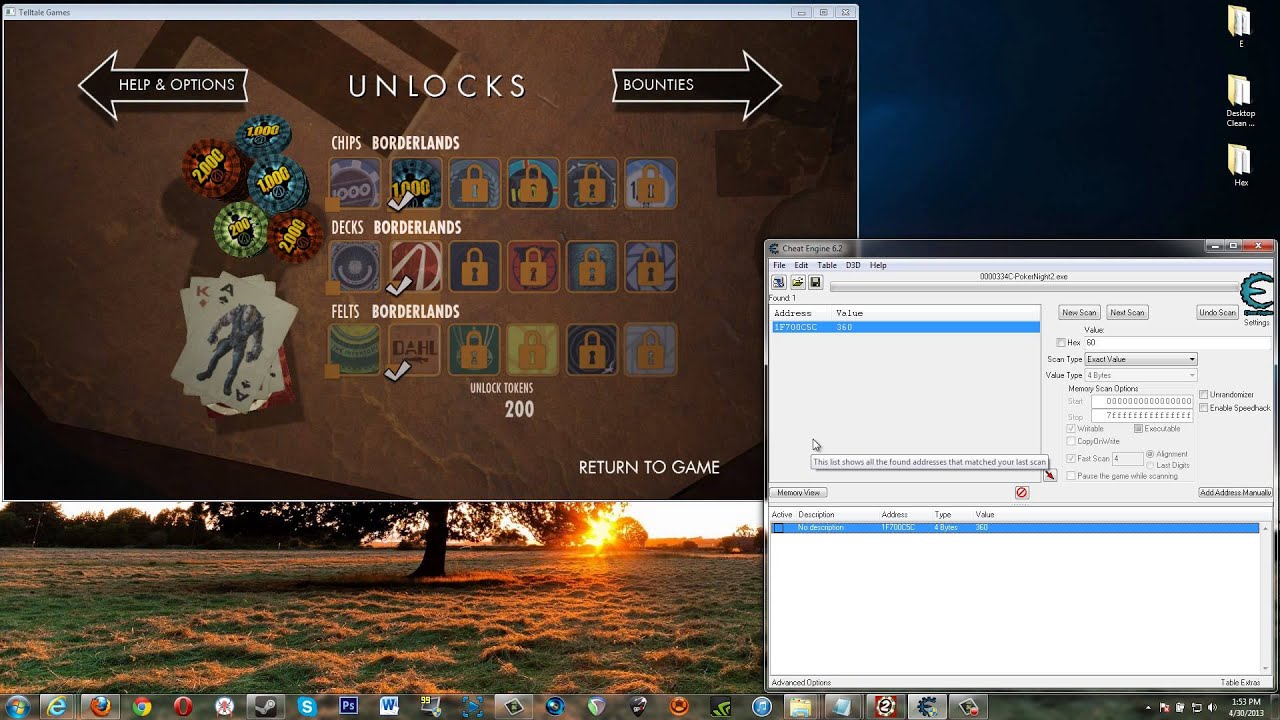Show hidden system tray icons arrow
Viewport: 1280px width, 720px height.
pyautogui.click(x=1148, y=707)
